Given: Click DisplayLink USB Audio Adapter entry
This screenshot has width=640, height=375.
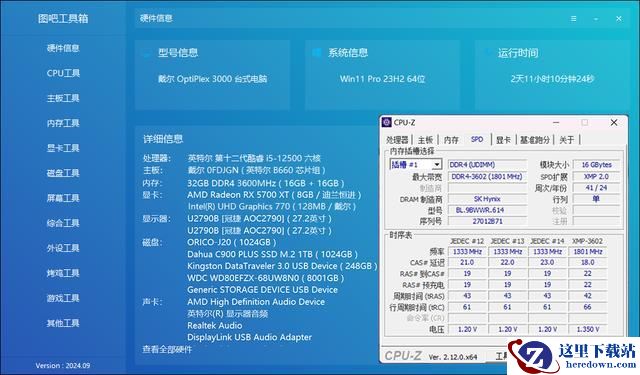Looking at the screenshot, I should [249, 337].
